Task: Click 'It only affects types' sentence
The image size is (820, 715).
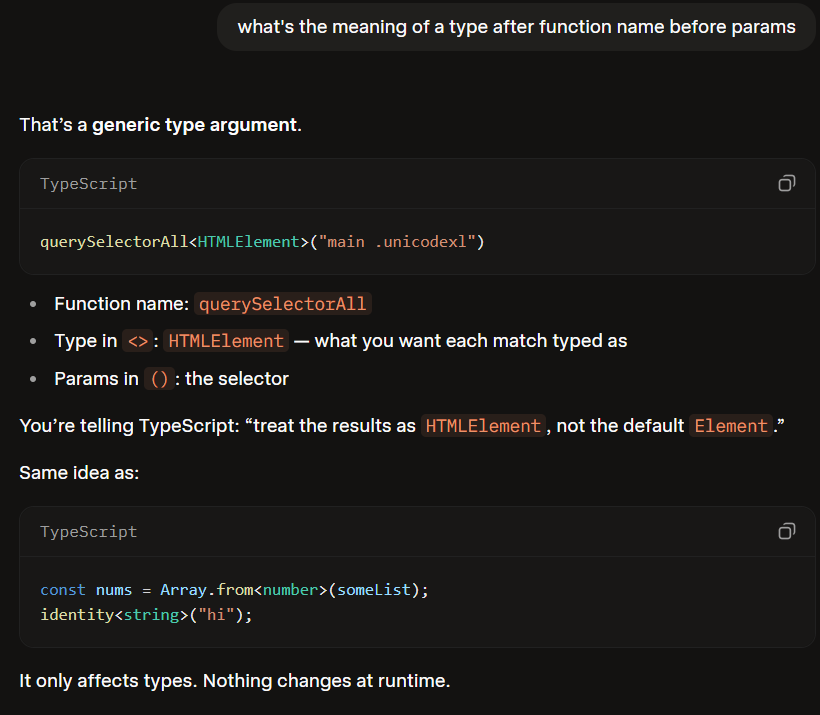Action: [x=234, y=680]
